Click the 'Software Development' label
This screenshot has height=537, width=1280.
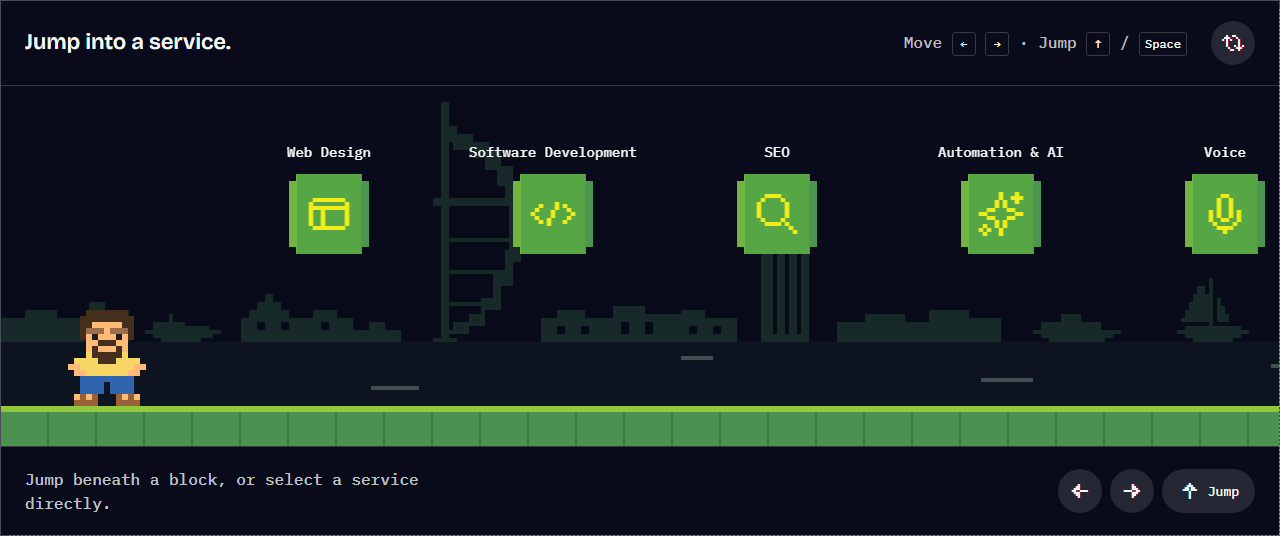click(x=553, y=152)
